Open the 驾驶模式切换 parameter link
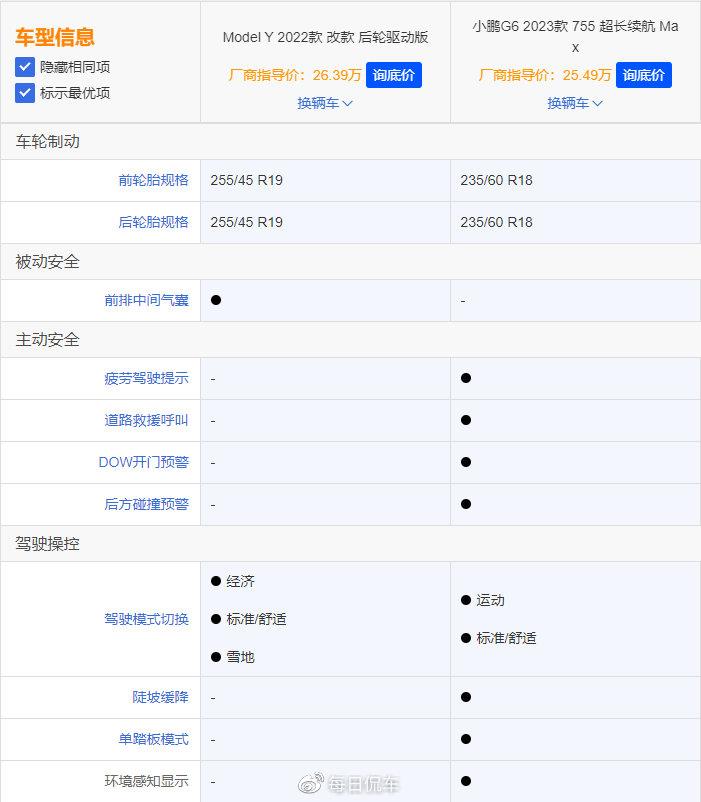The image size is (701, 802). tap(146, 619)
